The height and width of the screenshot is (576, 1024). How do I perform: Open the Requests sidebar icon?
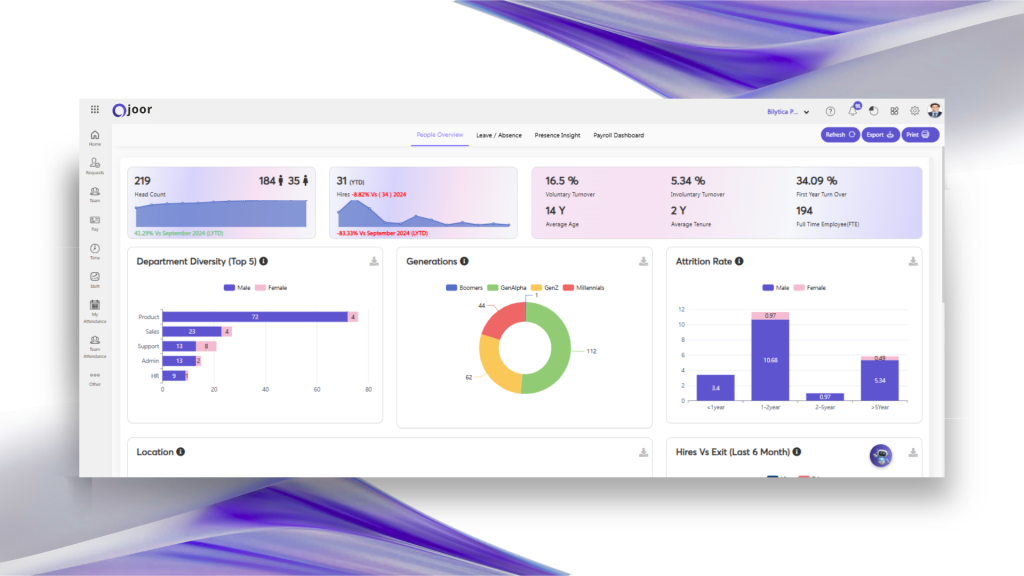[x=94, y=163]
